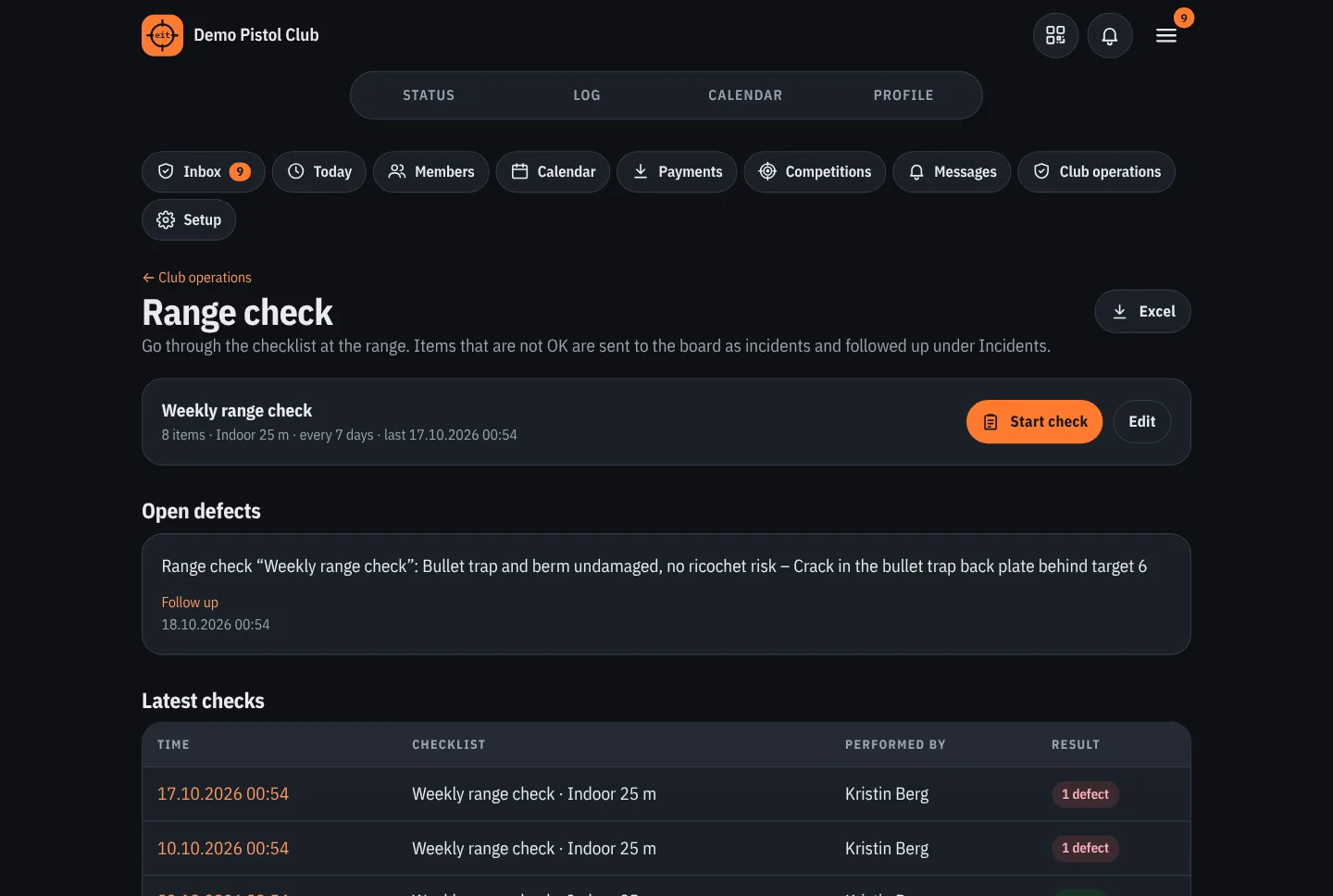1333x896 pixels.
Task: Open the Today view
Action: [x=319, y=172]
